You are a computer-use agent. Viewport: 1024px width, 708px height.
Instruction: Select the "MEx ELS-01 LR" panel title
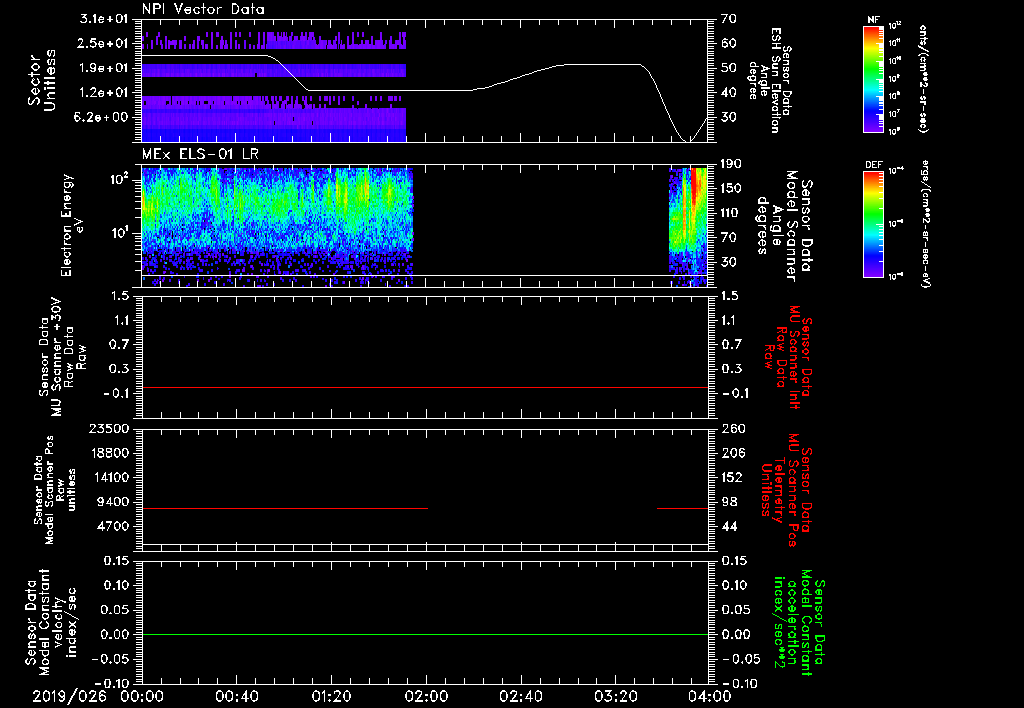[x=199, y=153]
